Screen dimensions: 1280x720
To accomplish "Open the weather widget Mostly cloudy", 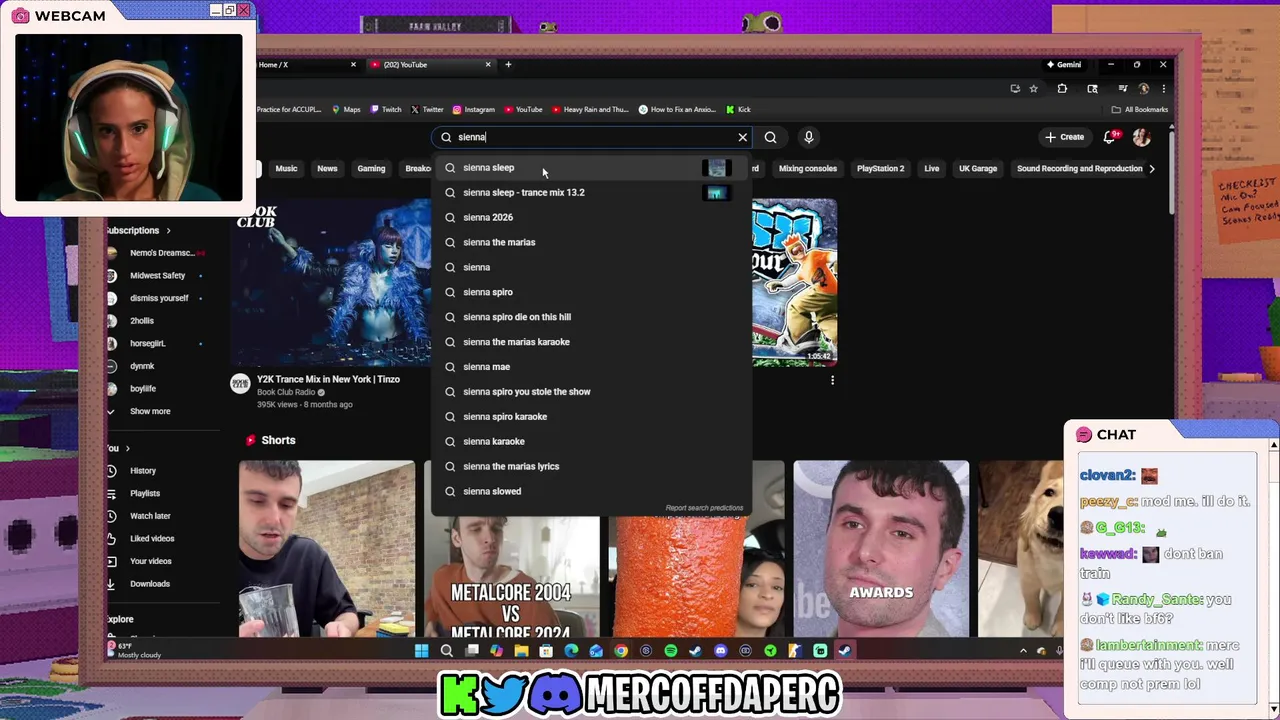I will coord(133,650).
